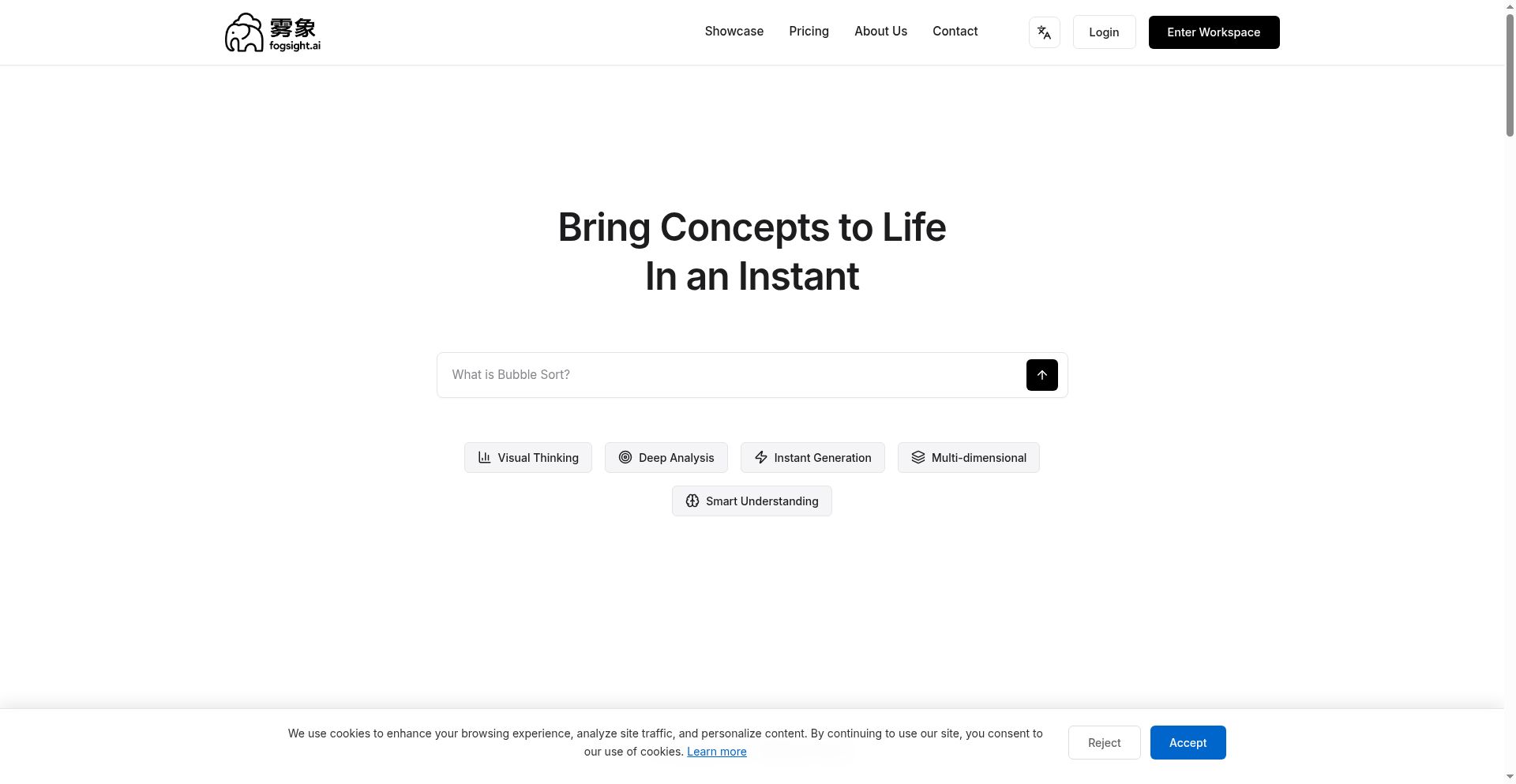The width and height of the screenshot is (1516, 784).
Task: Open the Contact page
Action: [955, 32]
